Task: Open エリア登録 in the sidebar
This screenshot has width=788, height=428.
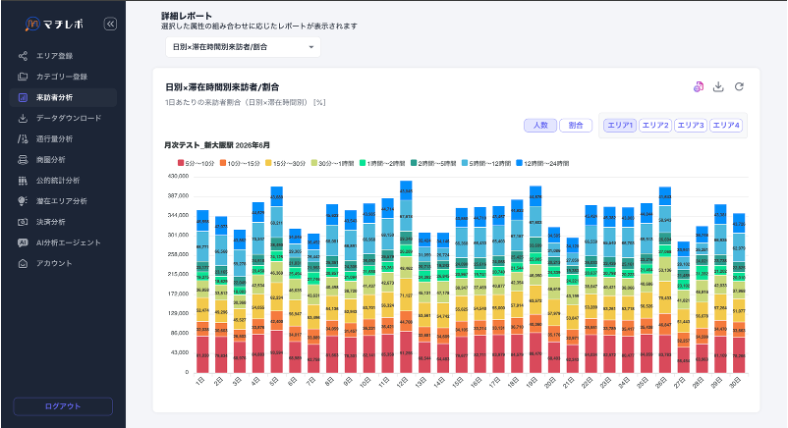Action: point(63,56)
